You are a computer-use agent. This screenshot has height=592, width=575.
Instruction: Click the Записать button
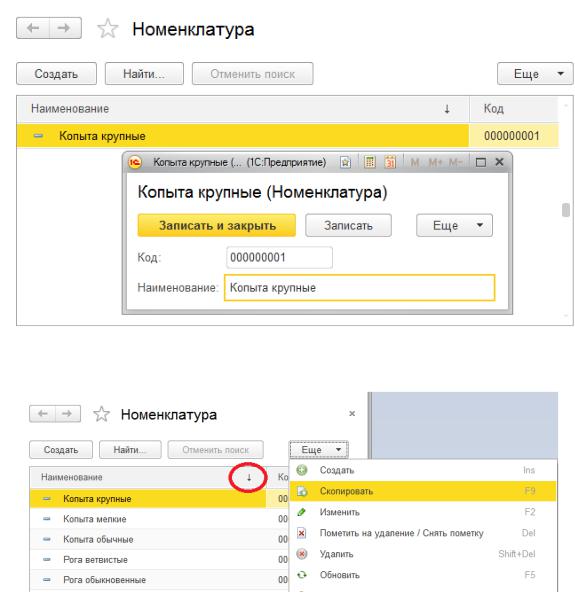(348, 225)
